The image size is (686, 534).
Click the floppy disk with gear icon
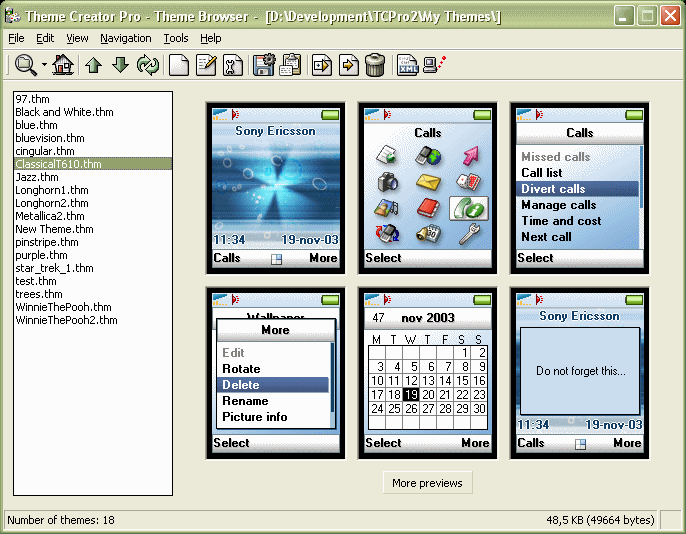[264, 65]
